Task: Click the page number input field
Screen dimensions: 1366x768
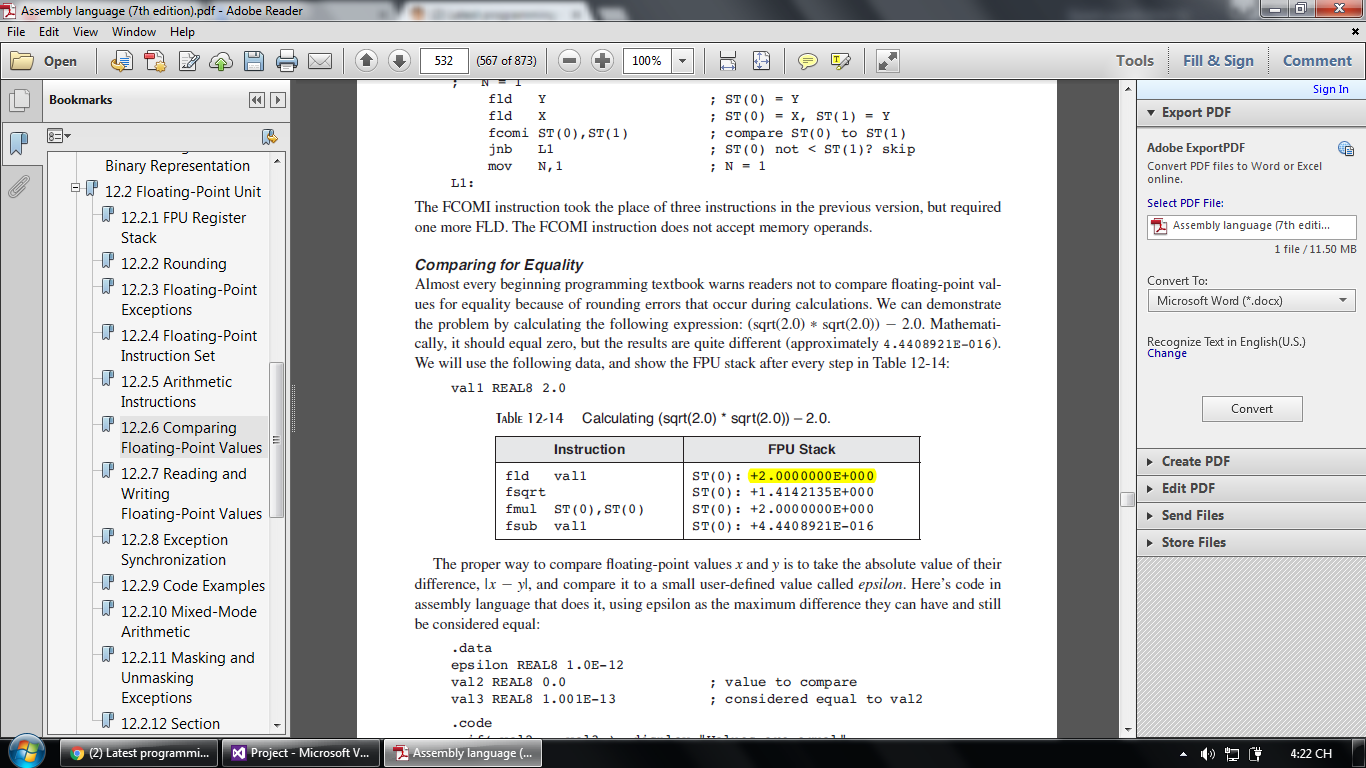Action: point(444,61)
